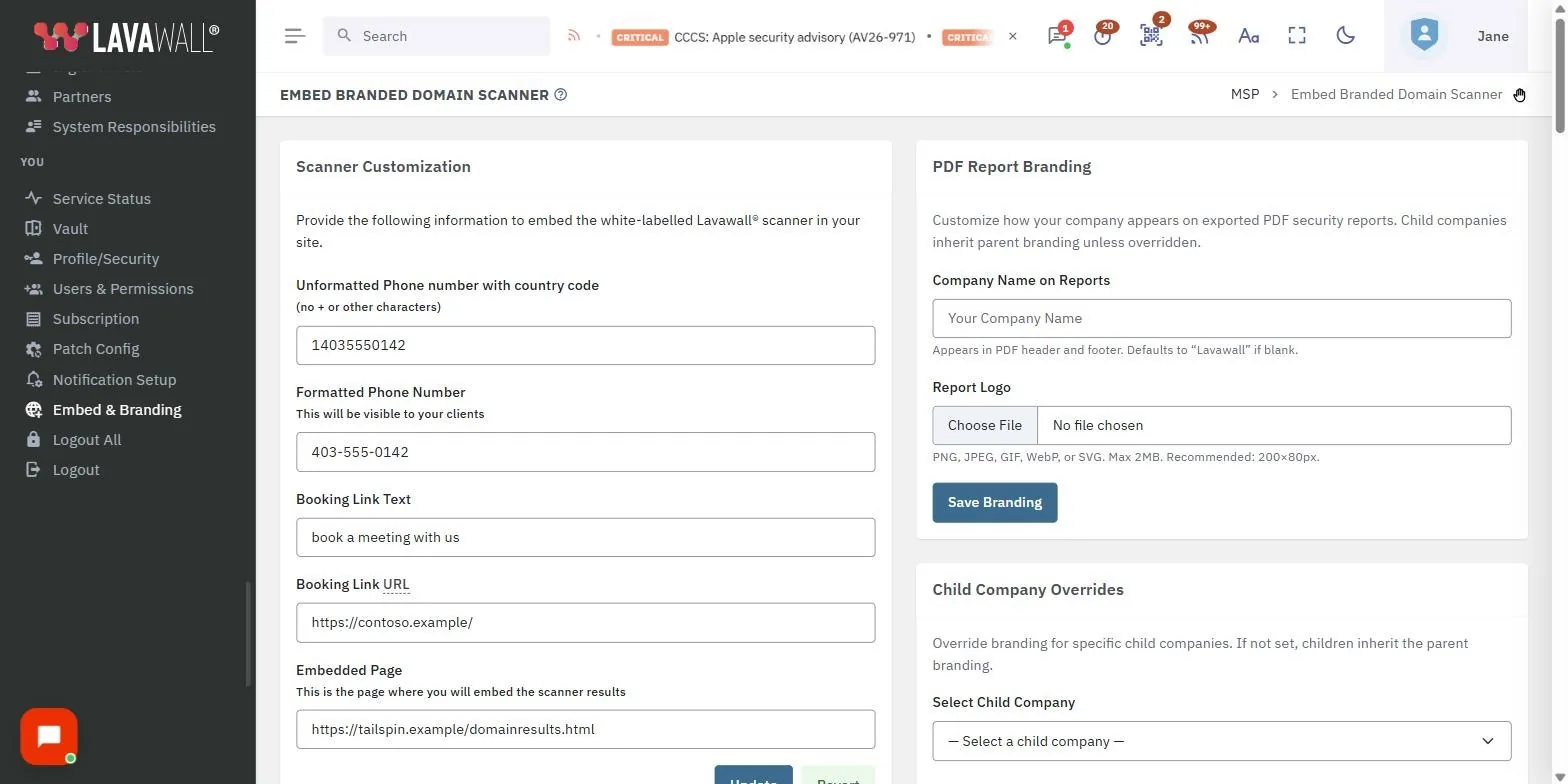Open the Vault sidebar item
This screenshot has height=784, width=1568.
click(x=70, y=229)
